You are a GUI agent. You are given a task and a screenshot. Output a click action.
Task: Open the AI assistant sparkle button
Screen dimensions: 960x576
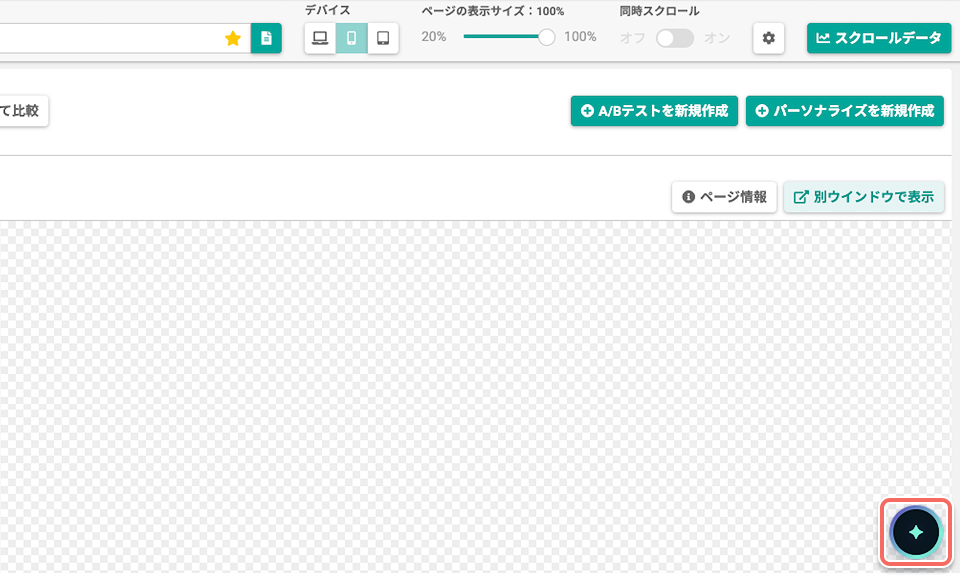915,532
